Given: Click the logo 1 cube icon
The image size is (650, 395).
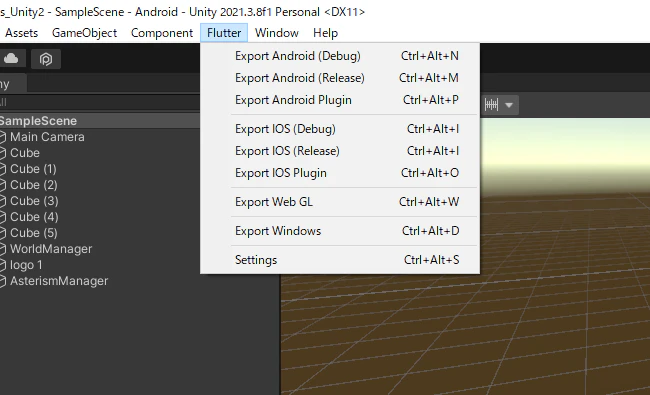Looking at the screenshot, I should click(2, 265).
